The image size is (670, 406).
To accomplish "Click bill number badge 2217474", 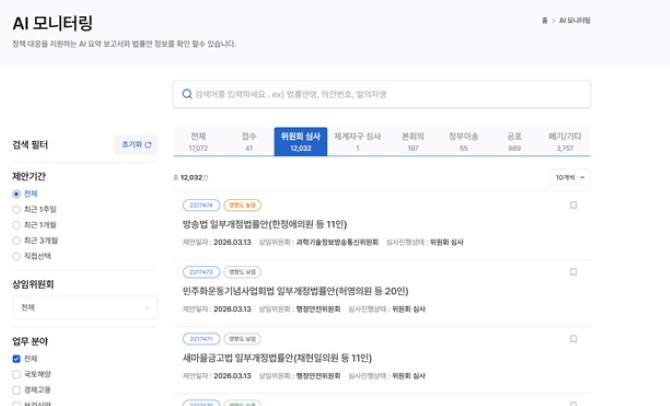I will tap(201, 205).
